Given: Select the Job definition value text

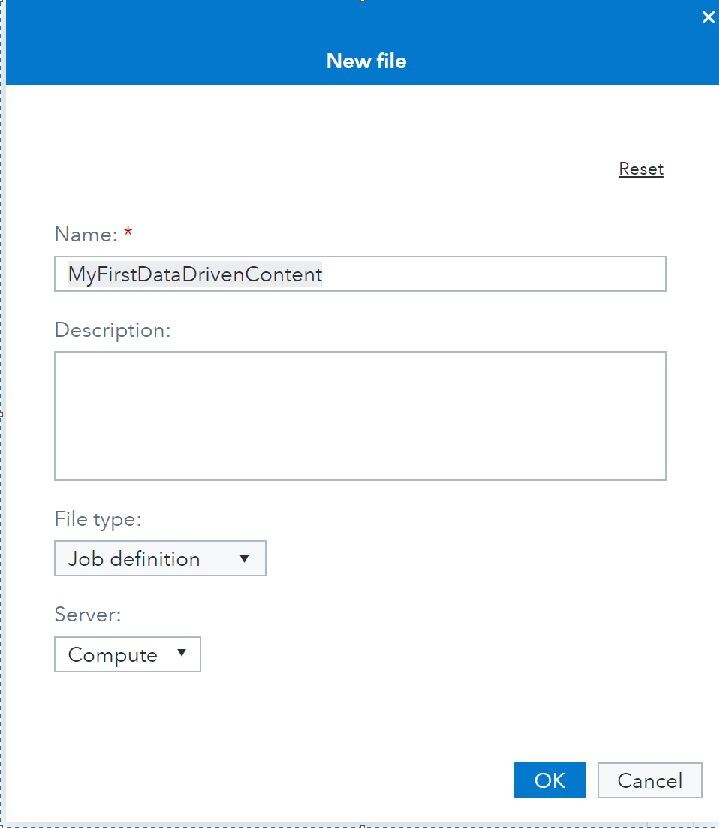Looking at the screenshot, I should (x=134, y=559).
